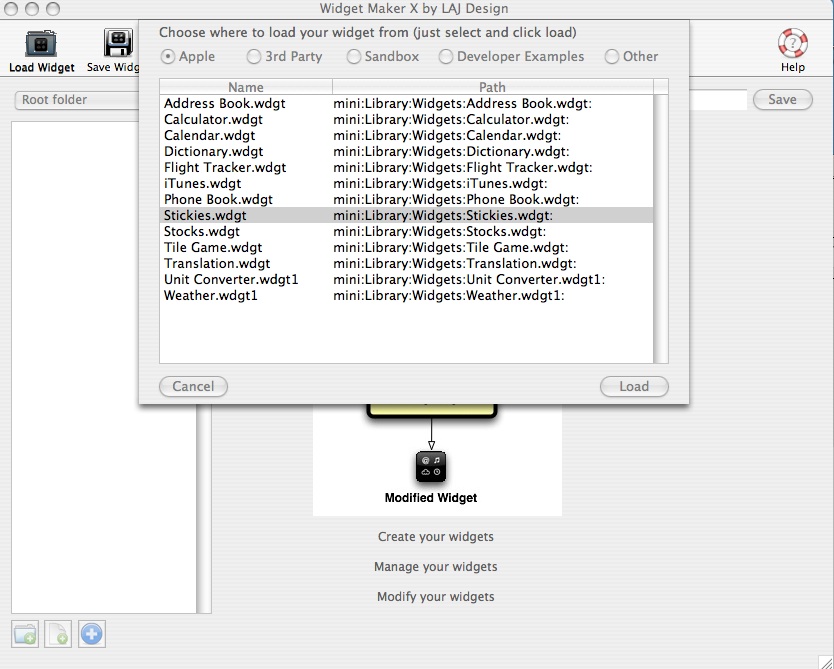The image size is (834, 669).
Task: Click the add file icon at bottom
Action: click(58, 634)
